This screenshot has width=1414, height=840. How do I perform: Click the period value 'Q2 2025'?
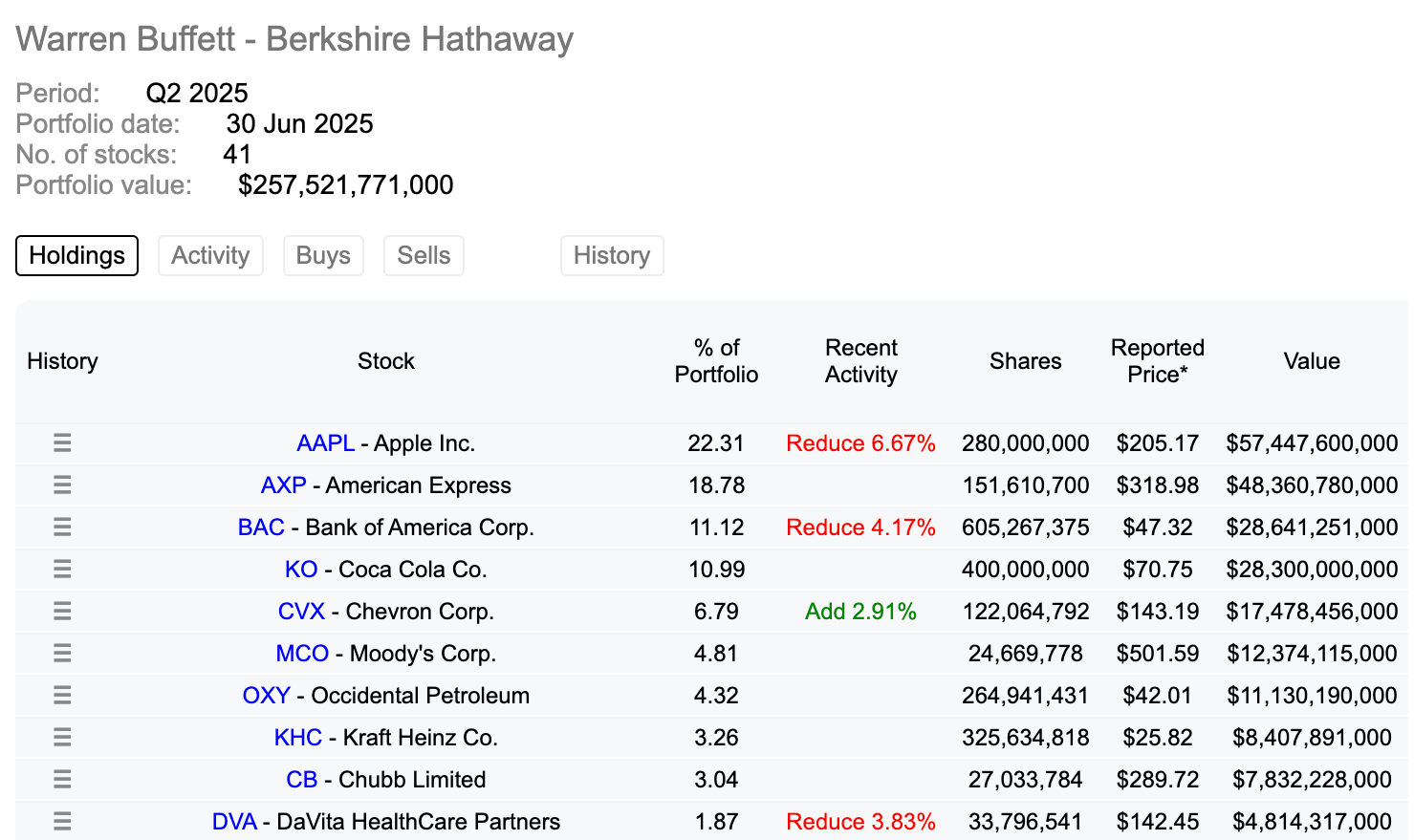click(x=197, y=94)
